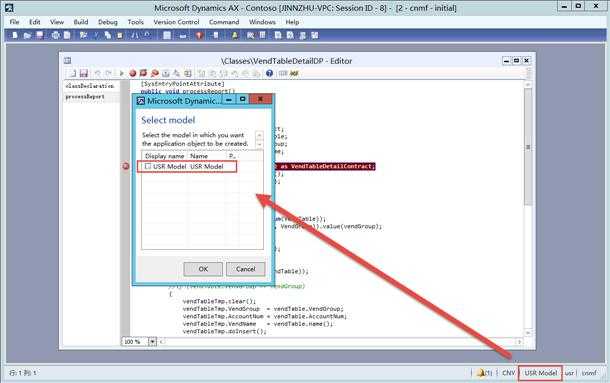Sort by the Name column header
The image size is (610, 383).
(207, 156)
